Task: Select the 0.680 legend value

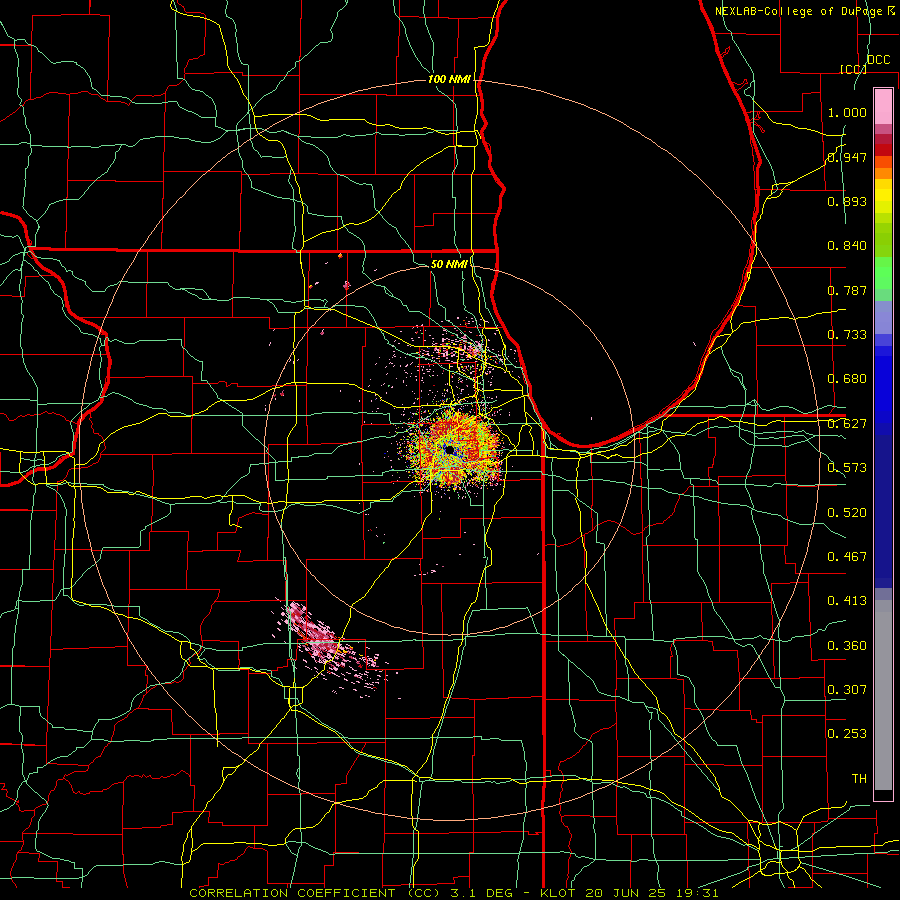Action: click(847, 379)
